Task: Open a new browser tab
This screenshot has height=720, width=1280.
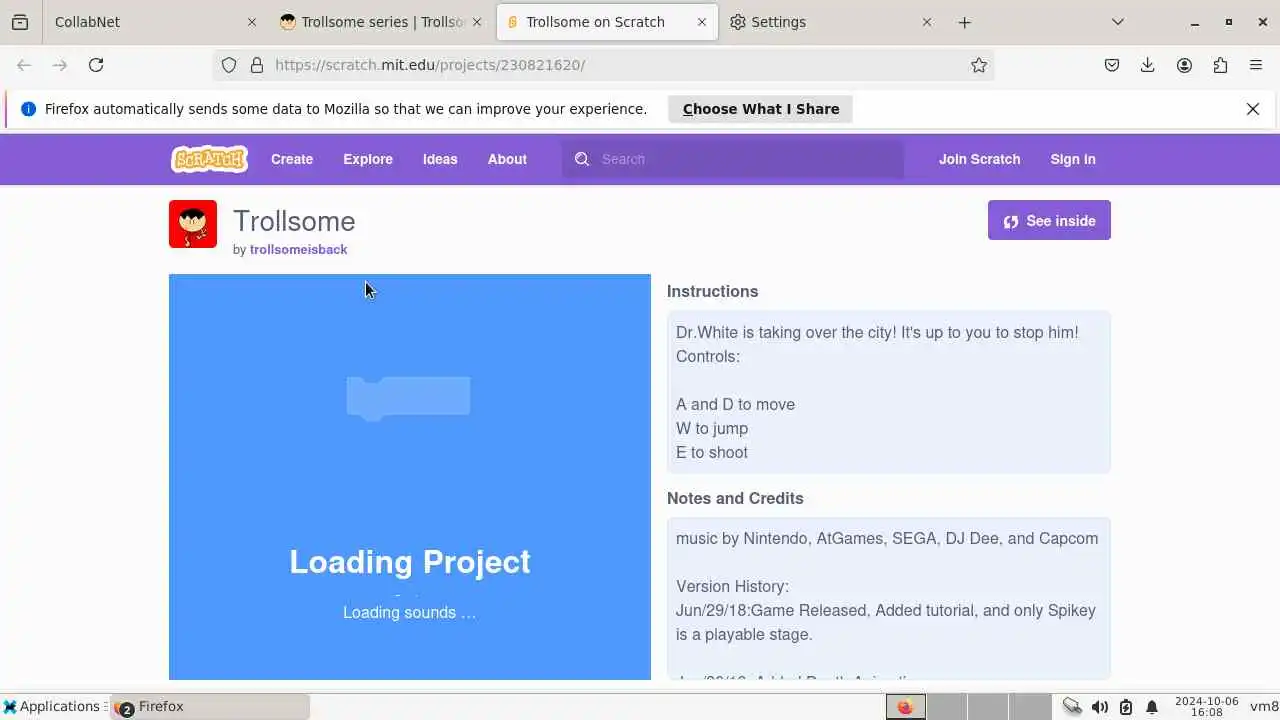Action: (x=964, y=22)
